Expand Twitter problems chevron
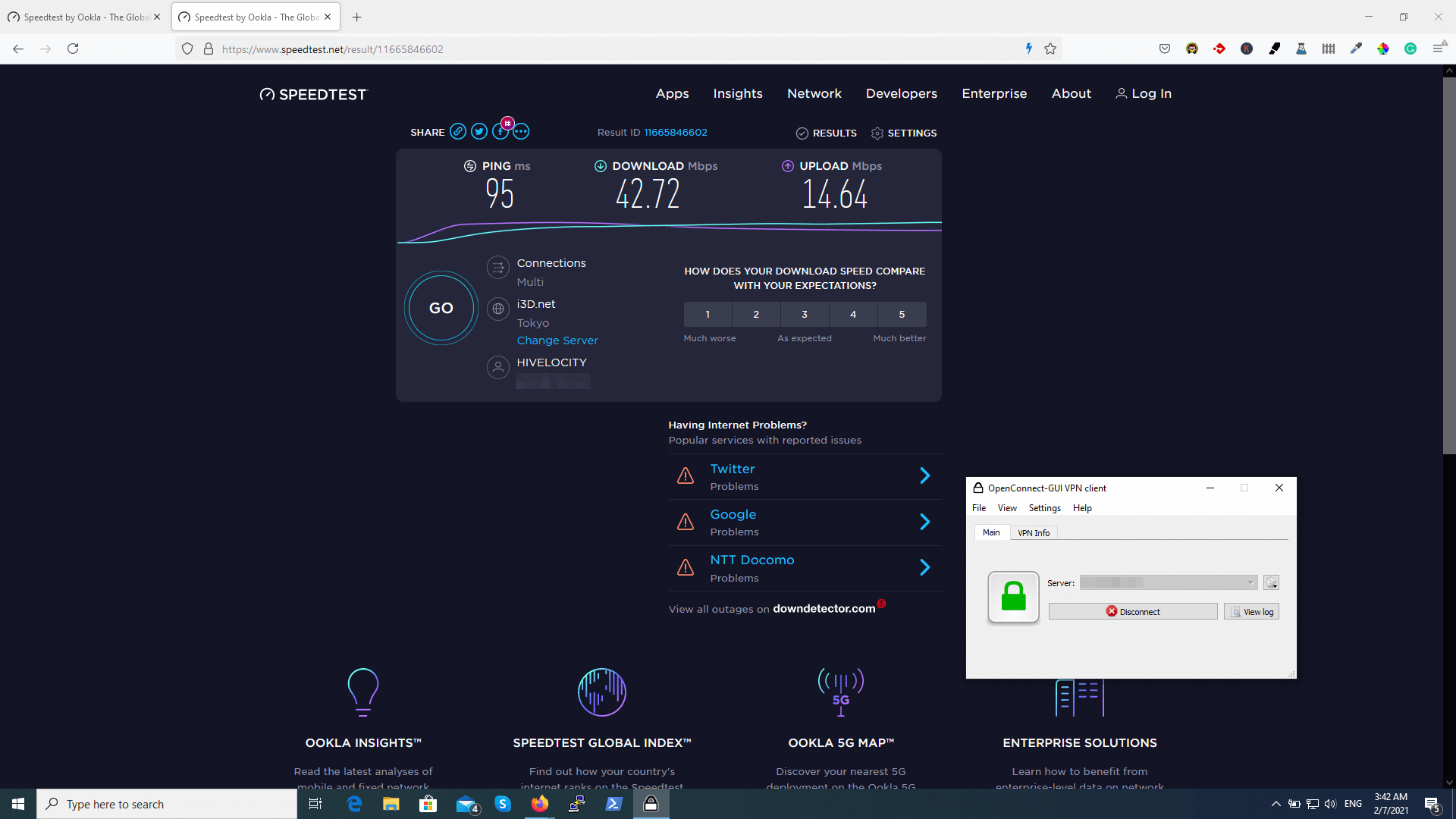The image size is (1456, 819). click(924, 475)
